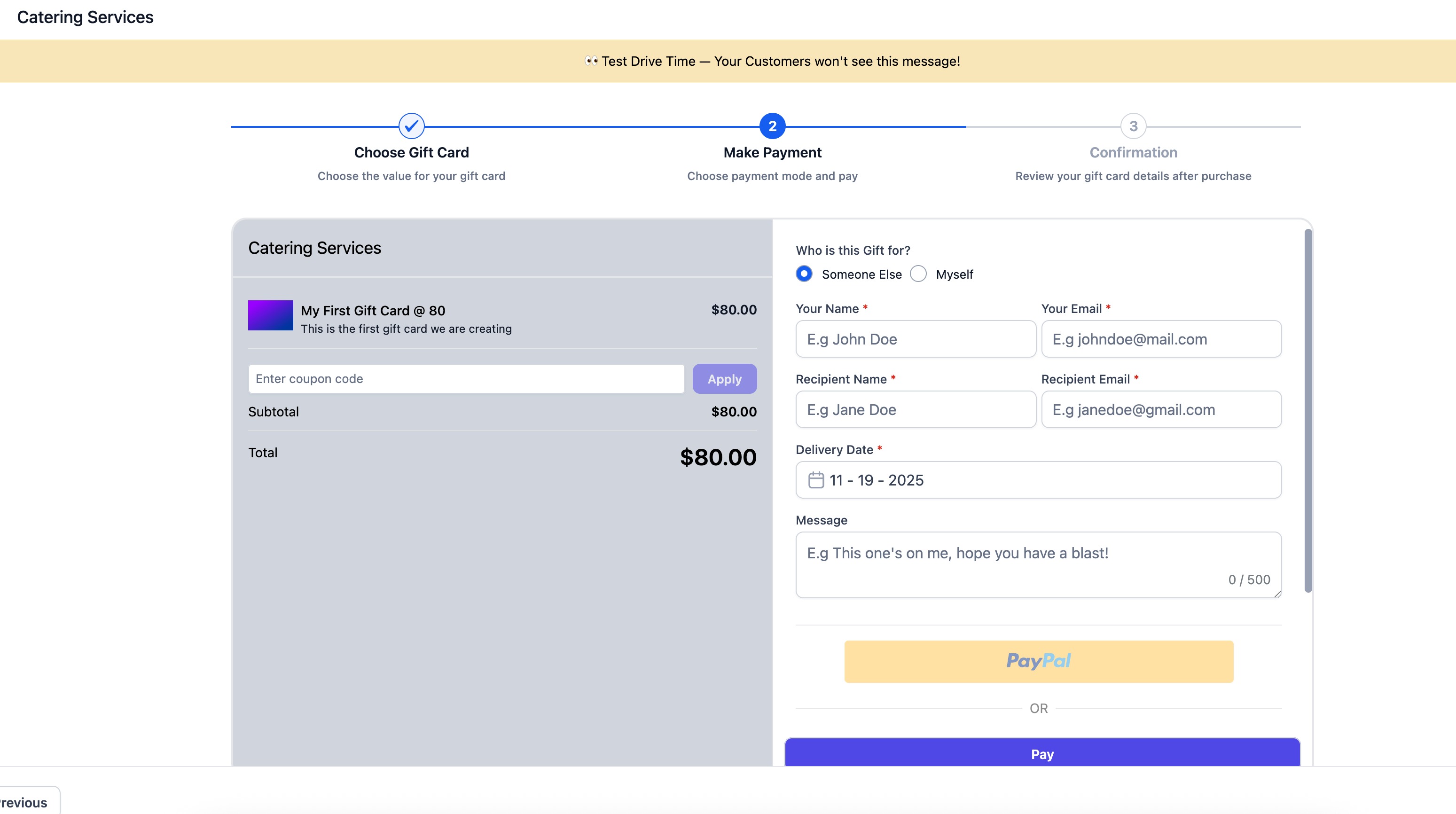
Task: Click into the Recipient Name field
Action: [915, 410]
